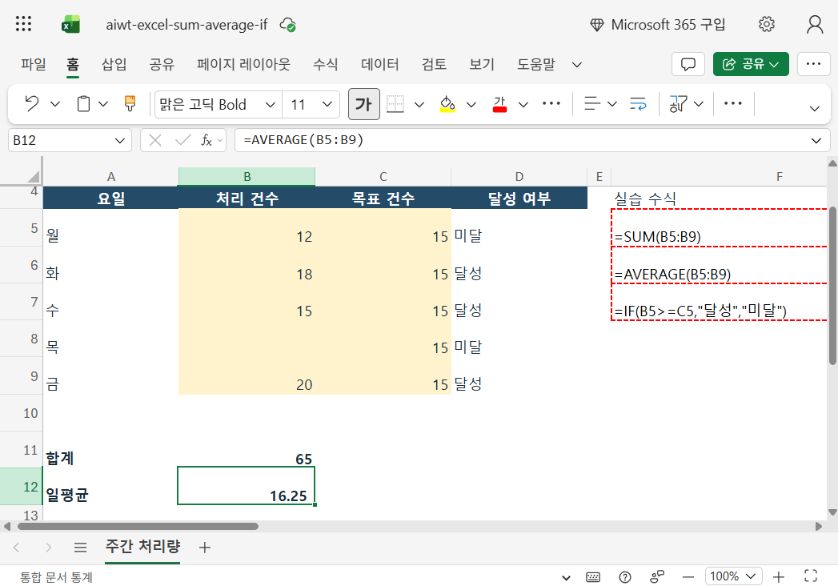This screenshot has width=838, height=586.
Task: Open the comments pane
Action: pyautogui.click(x=688, y=64)
